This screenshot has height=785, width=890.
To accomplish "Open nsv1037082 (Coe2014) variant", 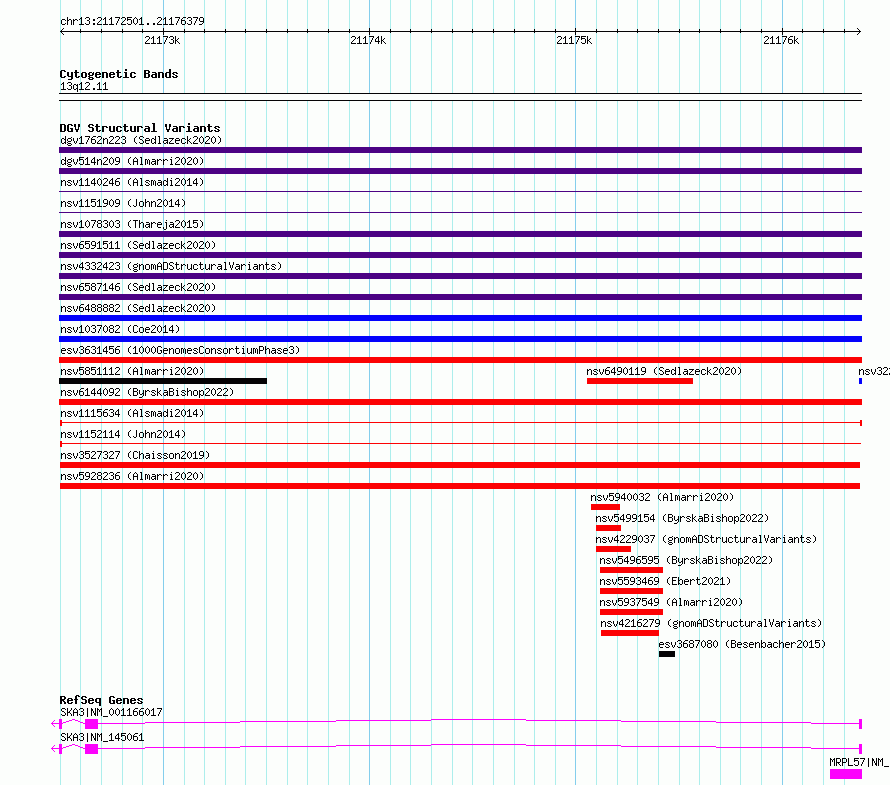I will coord(120,329).
